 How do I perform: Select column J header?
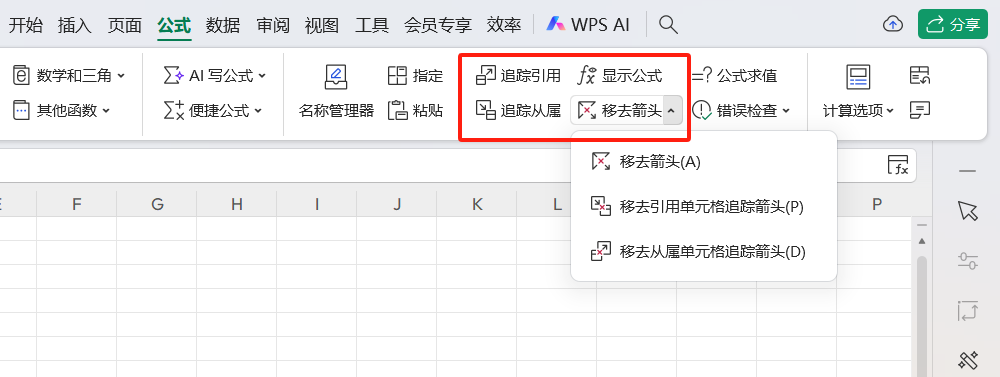coord(397,204)
